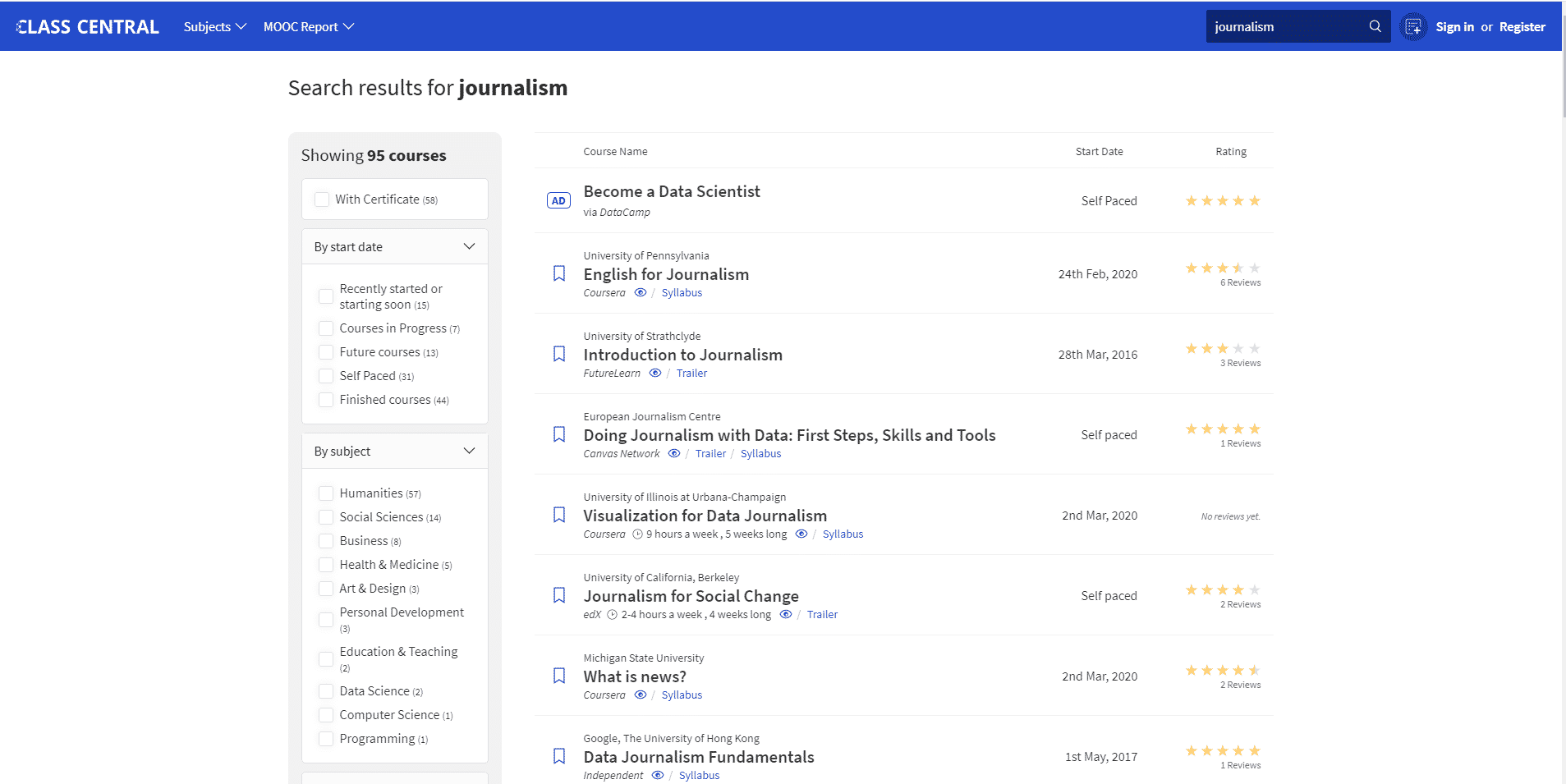The width and height of the screenshot is (1566, 784).
Task: Open Syllabus link for English for Journalism
Action: [682, 292]
